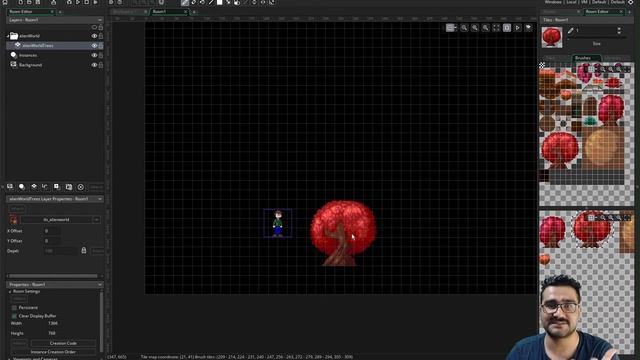Lock the layer Depth with padlock icon
640x360 pixels.
84,250
